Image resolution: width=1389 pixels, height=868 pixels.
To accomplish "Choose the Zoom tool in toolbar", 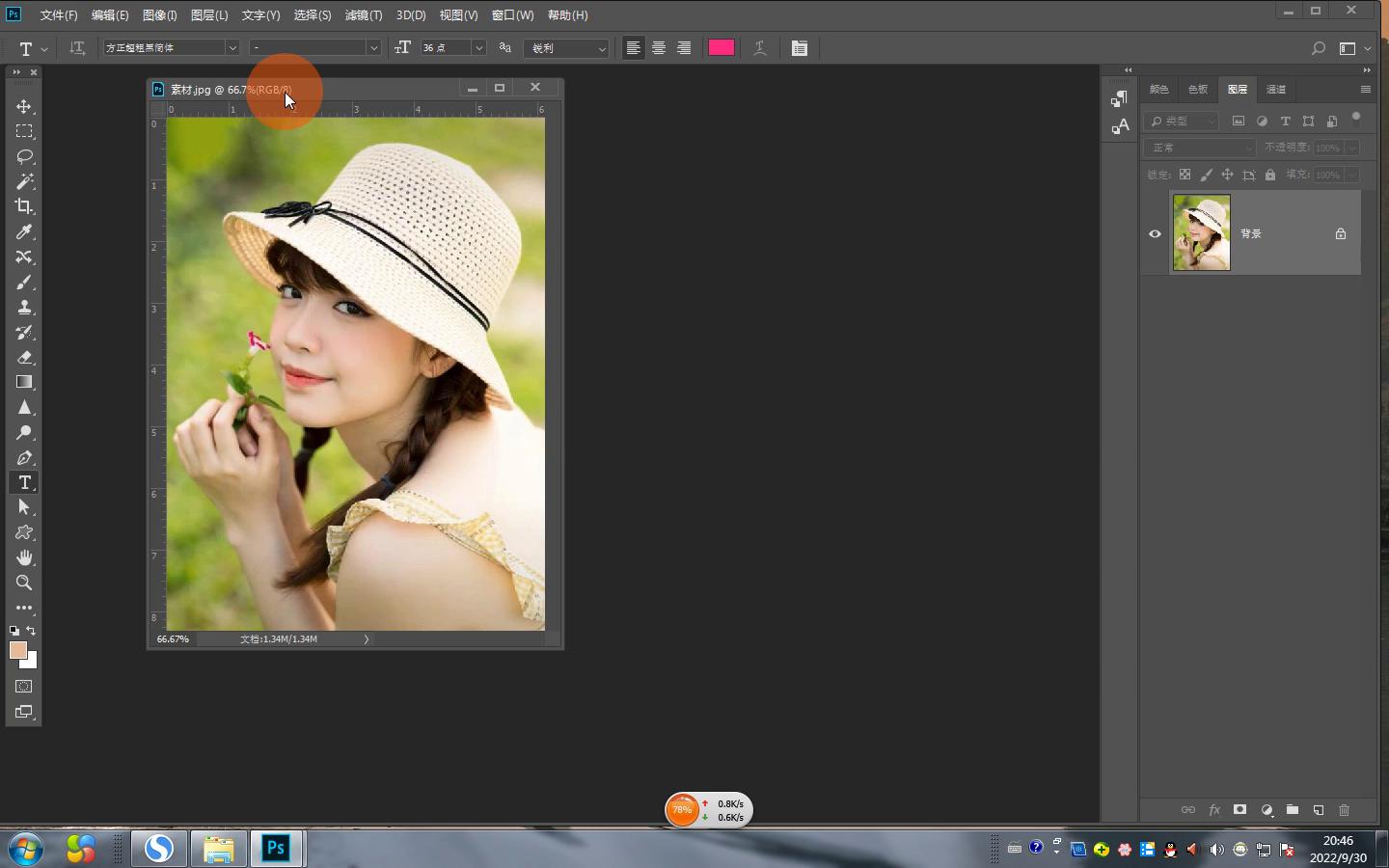I will (24, 583).
